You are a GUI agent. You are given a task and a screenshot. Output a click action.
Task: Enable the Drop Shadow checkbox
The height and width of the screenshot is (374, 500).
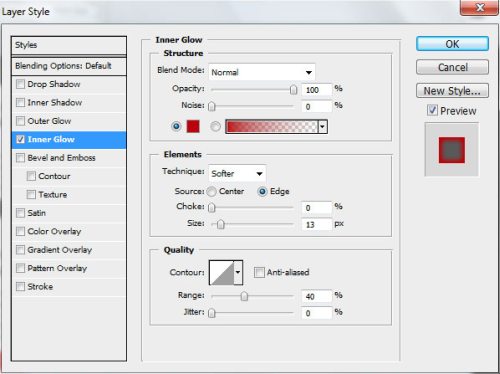point(21,84)
